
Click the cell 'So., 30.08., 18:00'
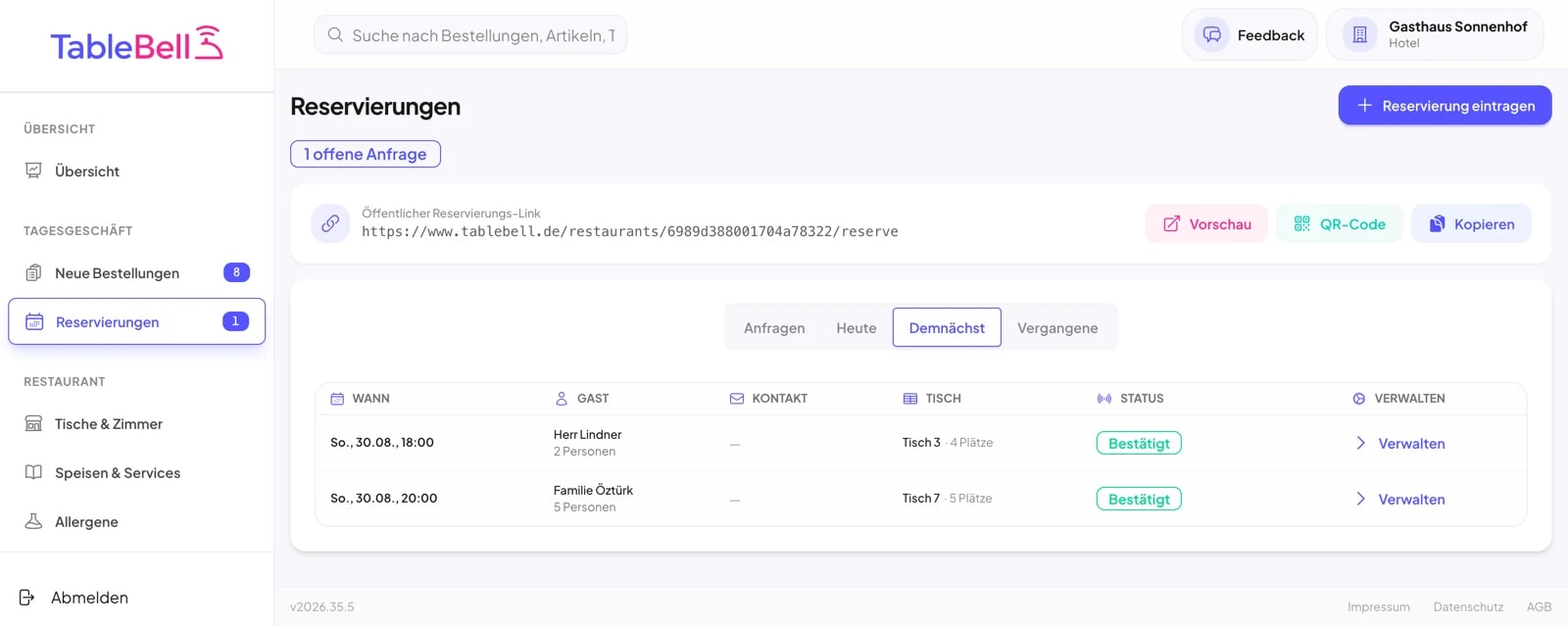point(382,443)
